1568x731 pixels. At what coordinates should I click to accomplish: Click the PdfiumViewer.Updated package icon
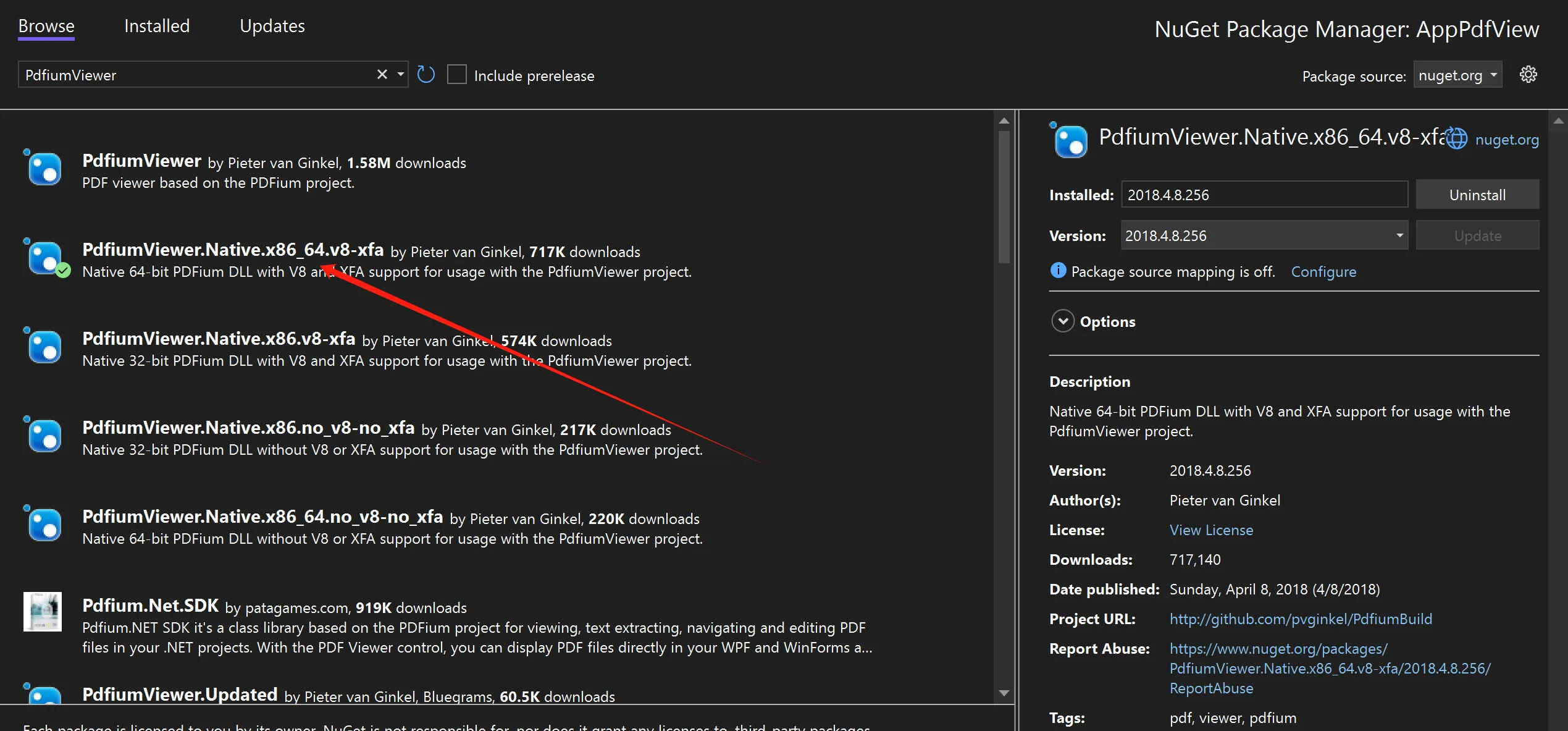pyautogui.click(x=43, y=694)
